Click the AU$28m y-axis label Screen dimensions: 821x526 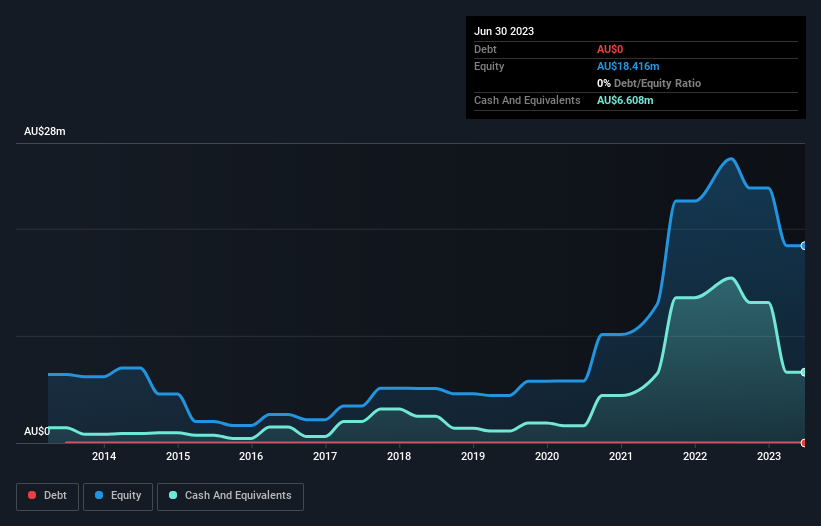(x=45, y=131)
